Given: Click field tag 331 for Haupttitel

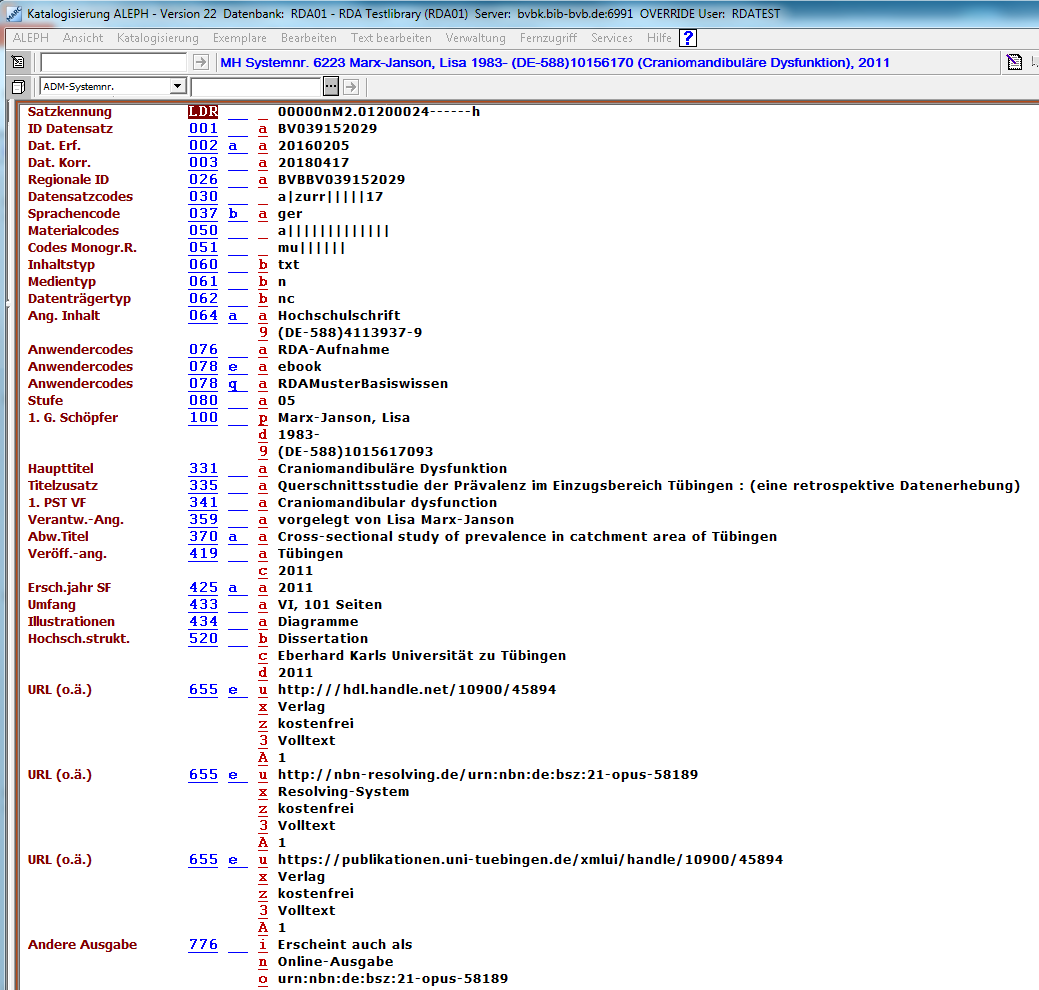Looking at the screenshot, I should coord(203,469).
